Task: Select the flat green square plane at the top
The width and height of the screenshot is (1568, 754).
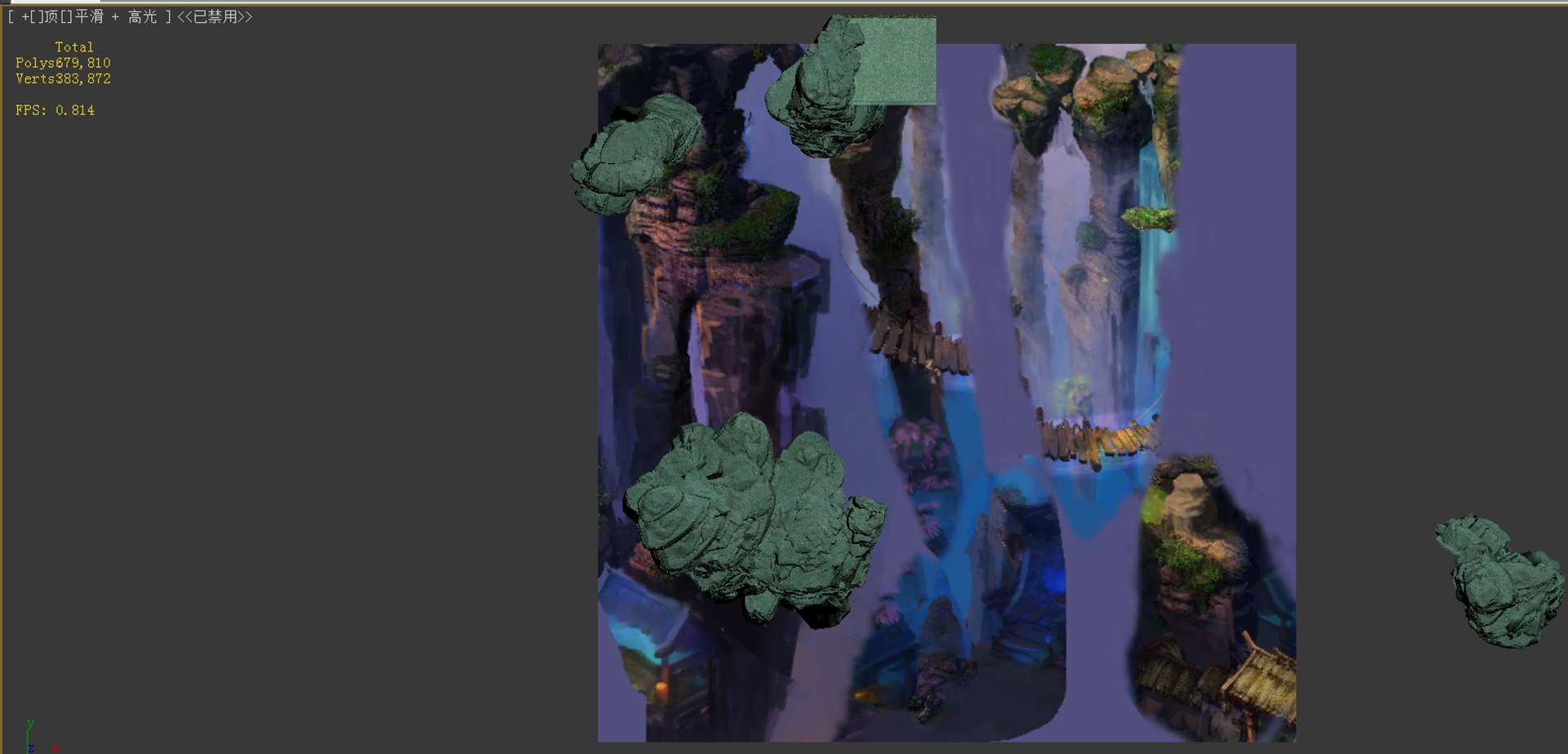Action: 896,61
